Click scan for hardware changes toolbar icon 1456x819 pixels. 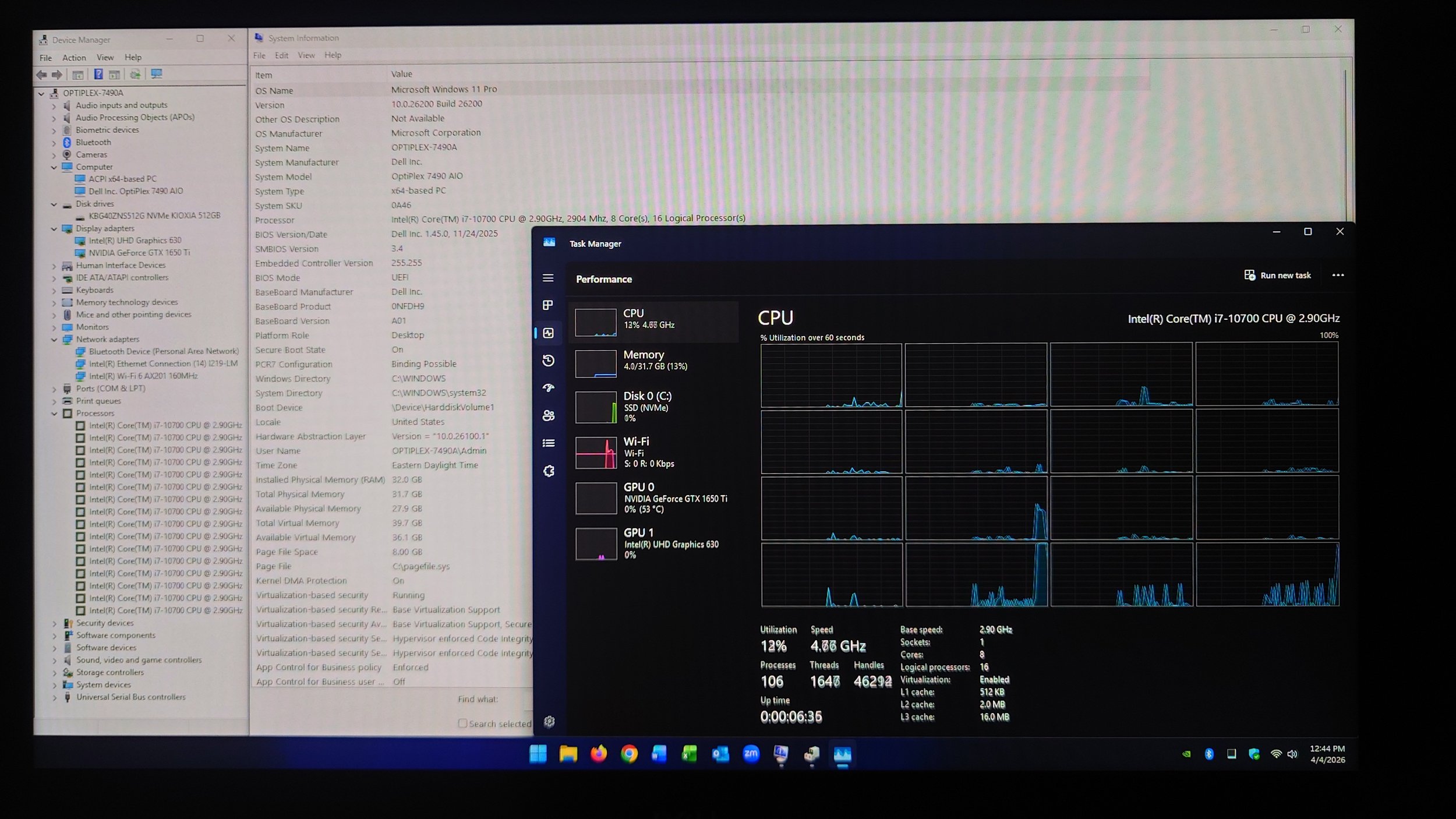(x=157, y=74)
